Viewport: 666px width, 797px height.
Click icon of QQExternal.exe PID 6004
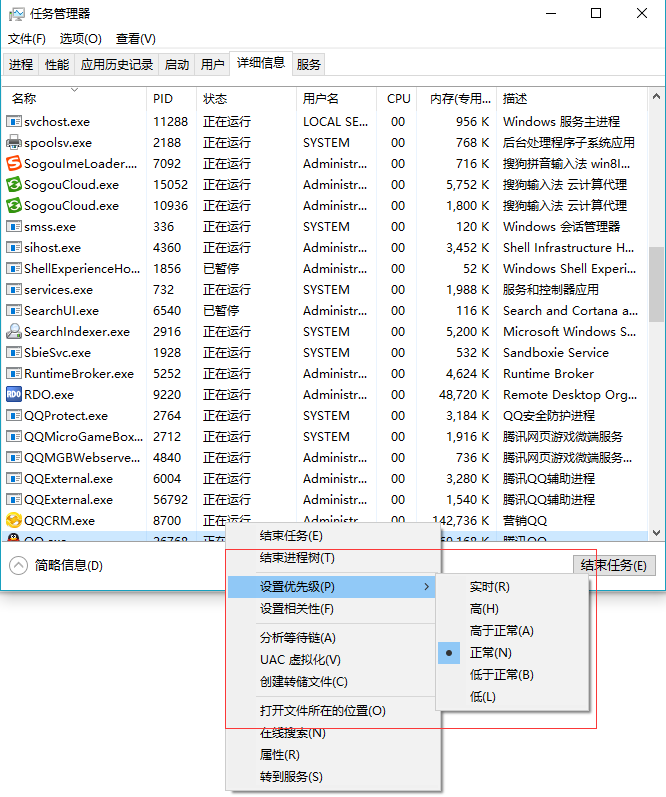click(x=14, y=478)
